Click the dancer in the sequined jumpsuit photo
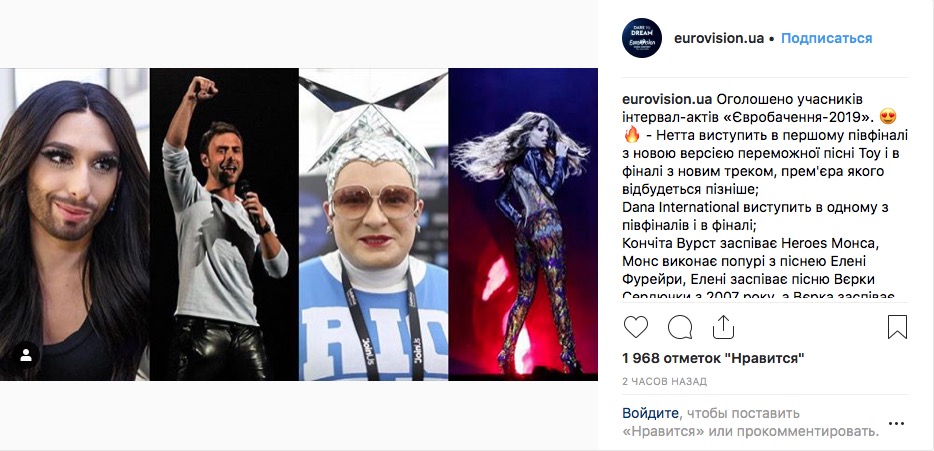934x451 pixels. click(523, 225)
